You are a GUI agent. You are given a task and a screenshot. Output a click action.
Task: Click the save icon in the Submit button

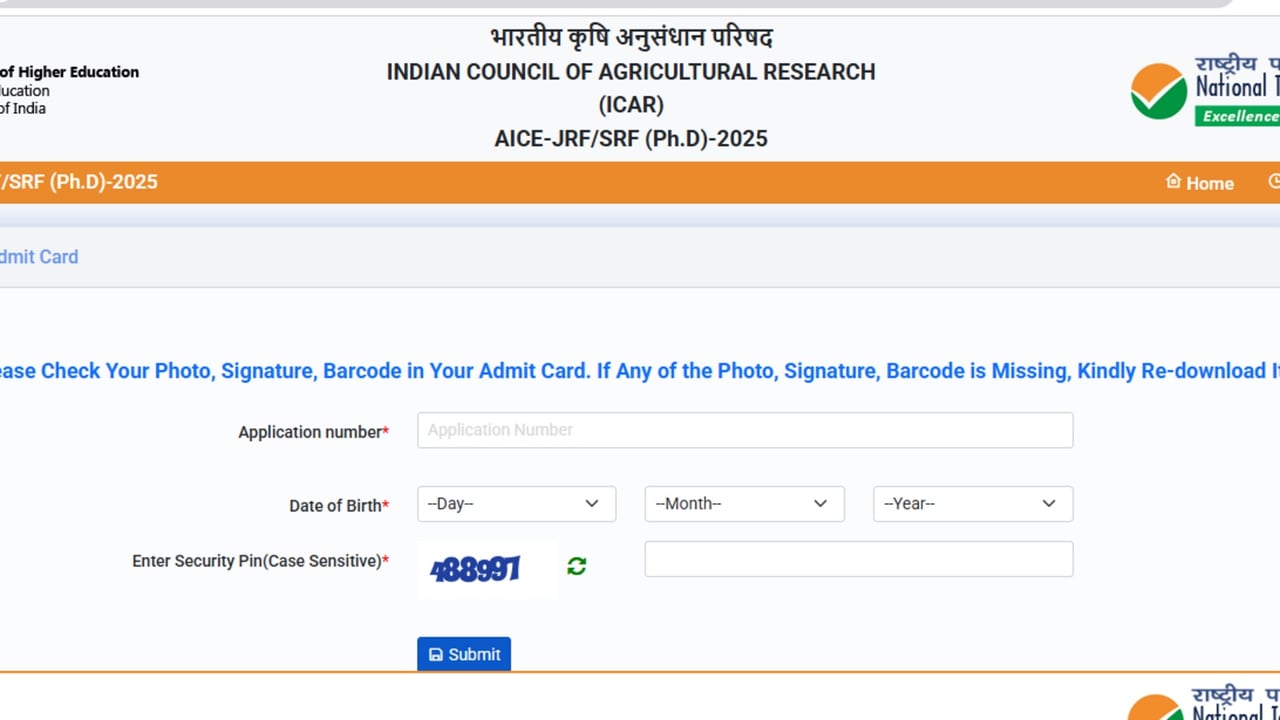click(436, 655)
